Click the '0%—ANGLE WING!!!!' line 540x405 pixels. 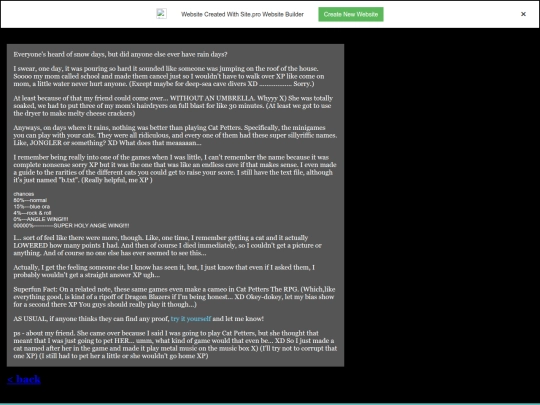pyautogui.click(x=41, y=219)
